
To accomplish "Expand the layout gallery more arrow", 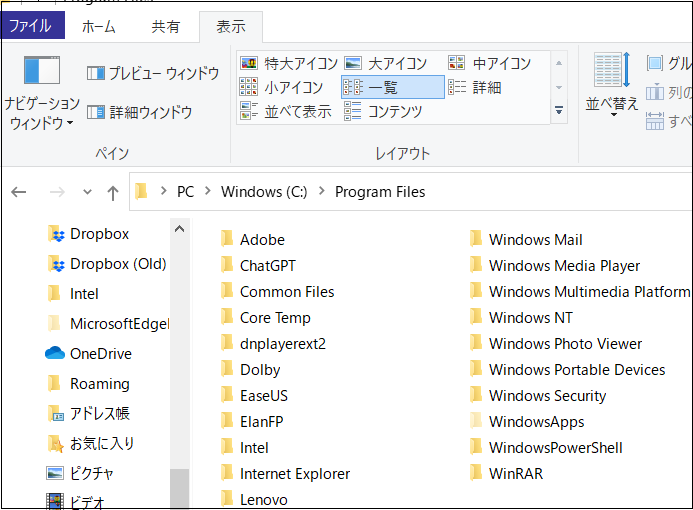I will tap(559, 111).
